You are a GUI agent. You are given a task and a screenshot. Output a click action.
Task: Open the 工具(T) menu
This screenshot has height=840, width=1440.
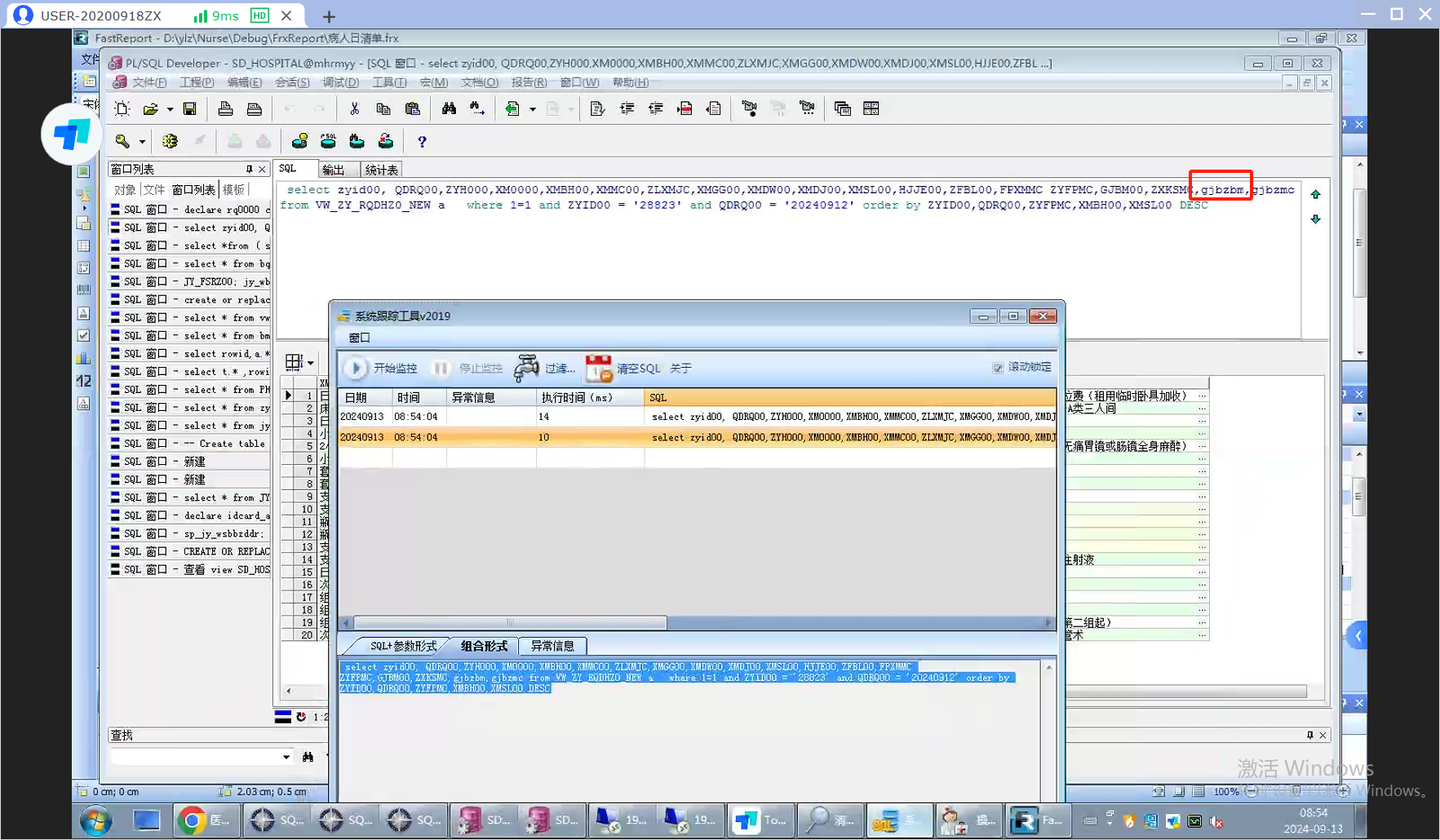click(x=389, y=82)
